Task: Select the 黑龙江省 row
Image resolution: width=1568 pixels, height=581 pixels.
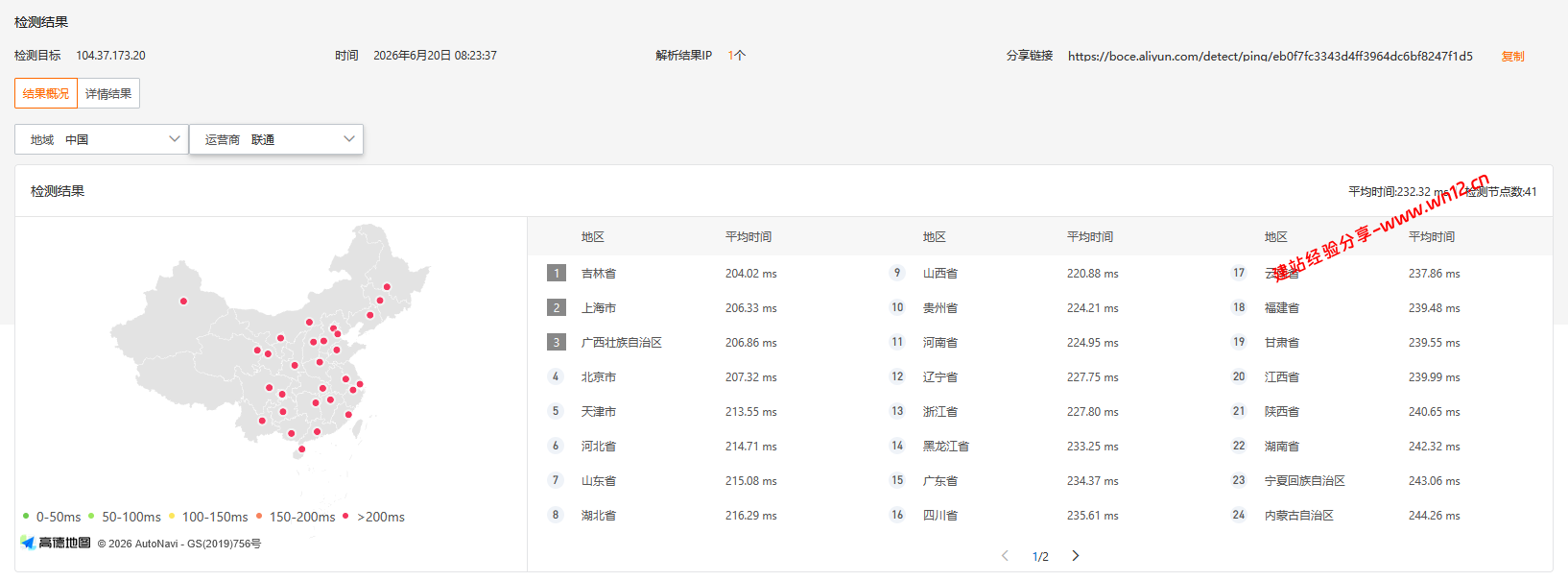Action: [x=1040, y=447]
